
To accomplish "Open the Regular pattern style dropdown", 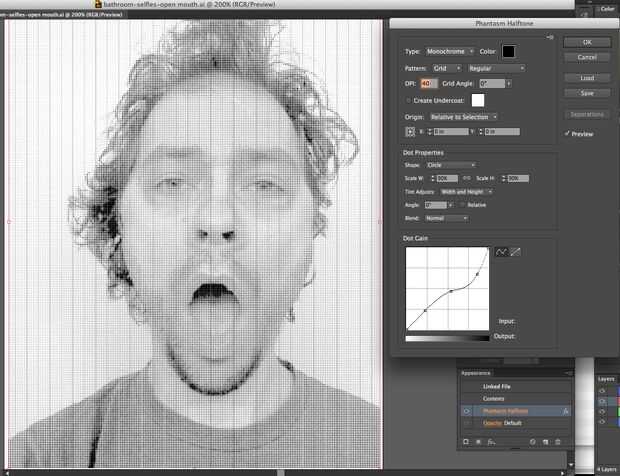I will [x=496, y=68].
